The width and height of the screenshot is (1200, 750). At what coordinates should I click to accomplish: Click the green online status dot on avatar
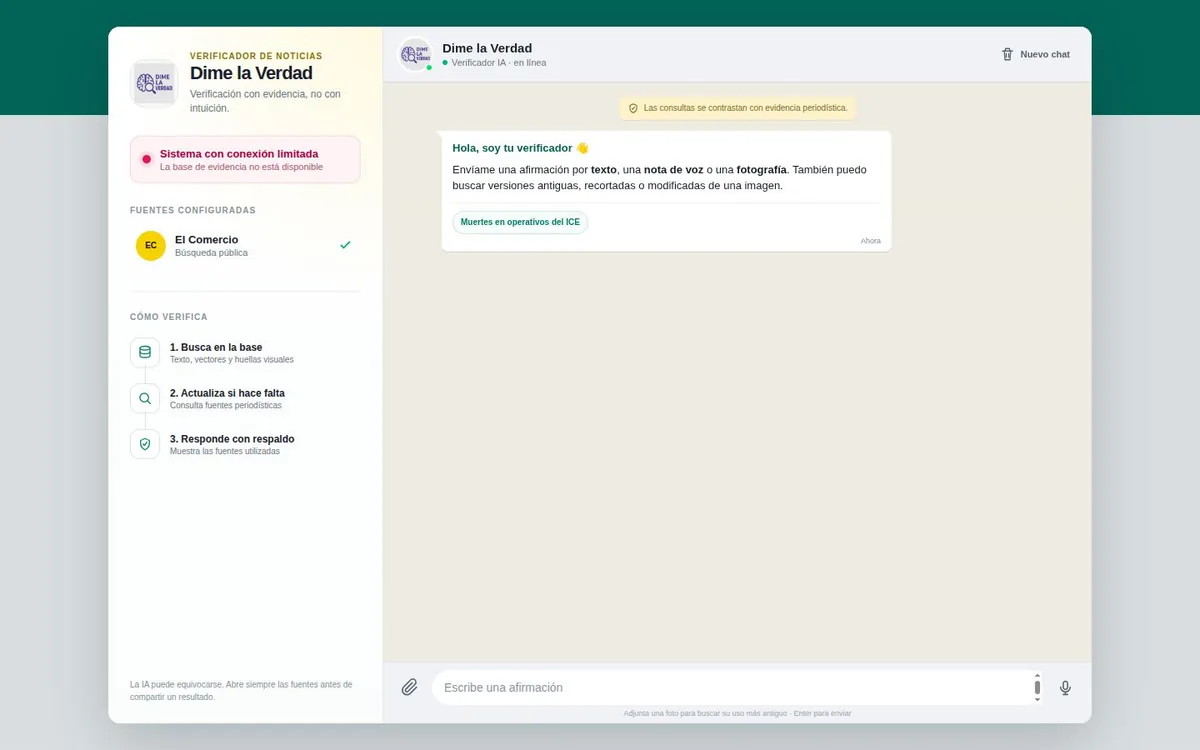[x=429, y=67]
